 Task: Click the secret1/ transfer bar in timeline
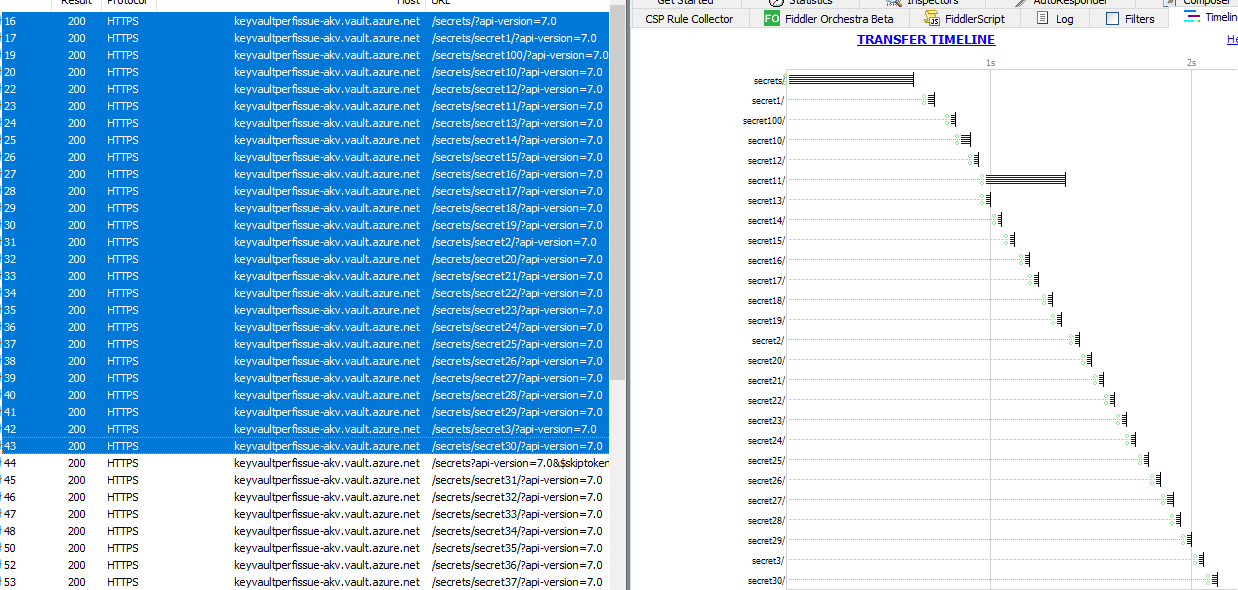tap(930, 100)
